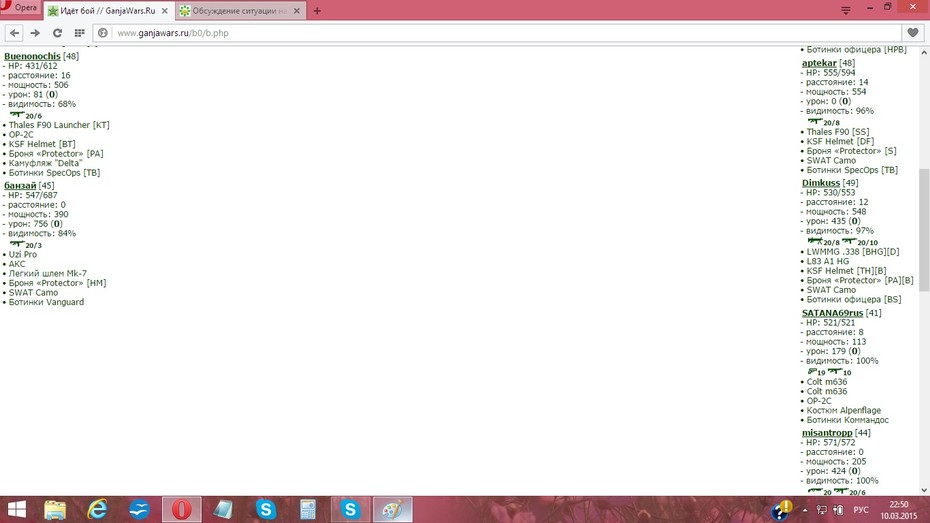
Task: Open the tab menu icon in title bar
Action: [846, 10]
